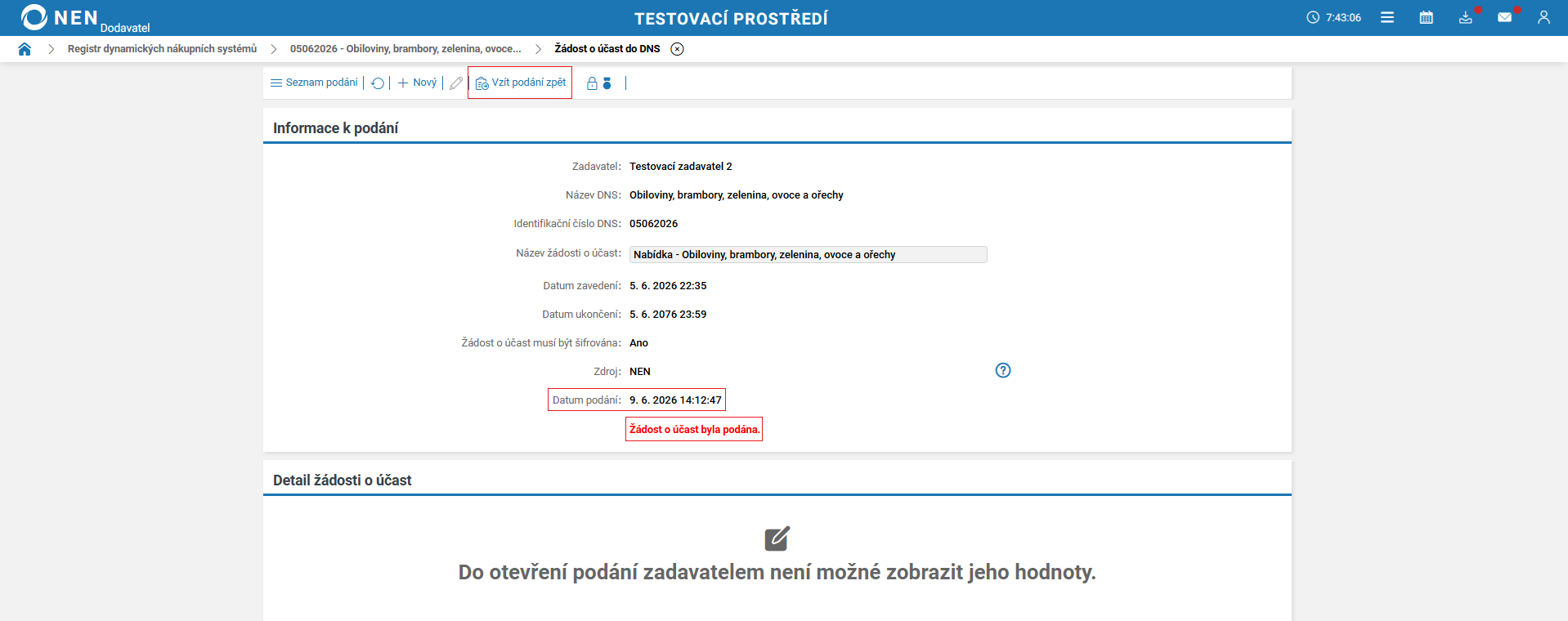Click the encryption required value Ano
Screen dimensions: 1568x621
pos(638,343)
